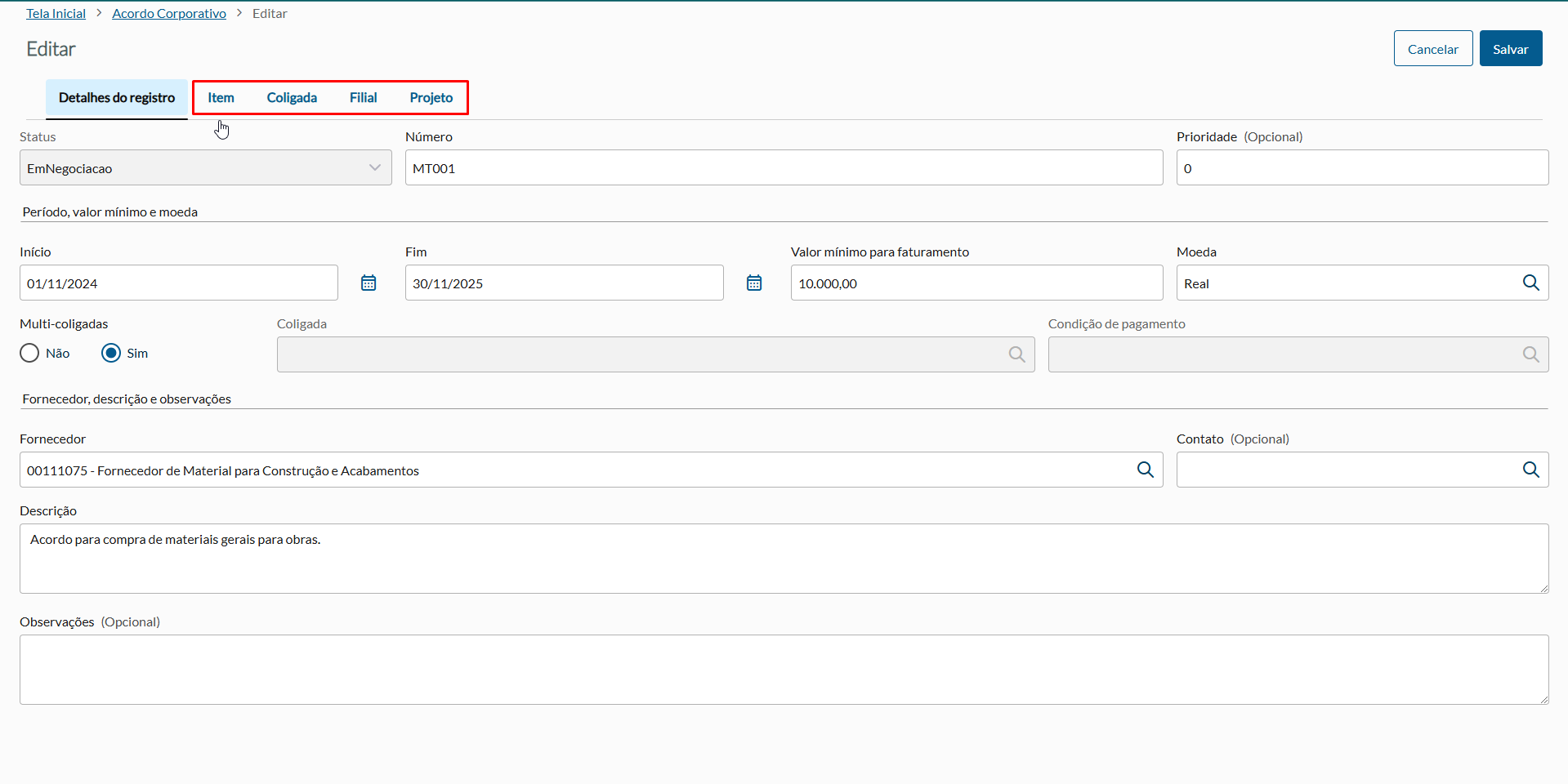This screenshot has width=1568, height=784.
Task: Click into the Número input field
Action: tap(783, 168)
